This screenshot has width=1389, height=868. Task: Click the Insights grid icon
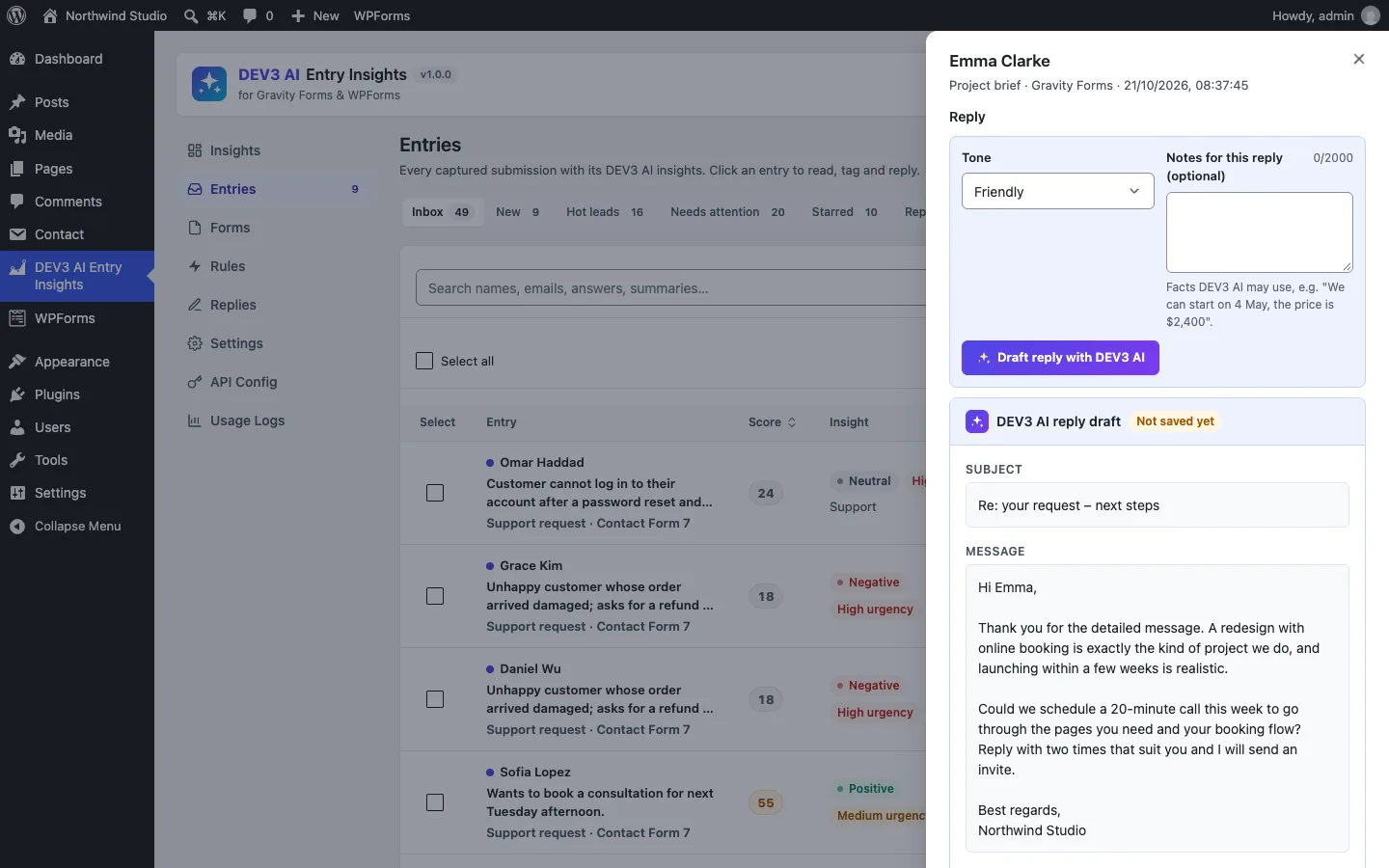(195, 150)
